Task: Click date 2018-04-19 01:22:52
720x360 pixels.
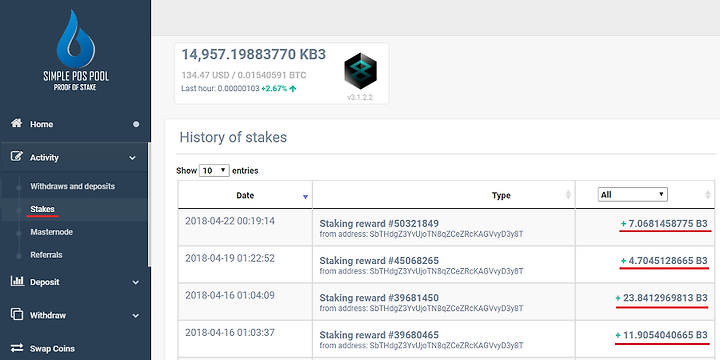Action: [230, 259]
